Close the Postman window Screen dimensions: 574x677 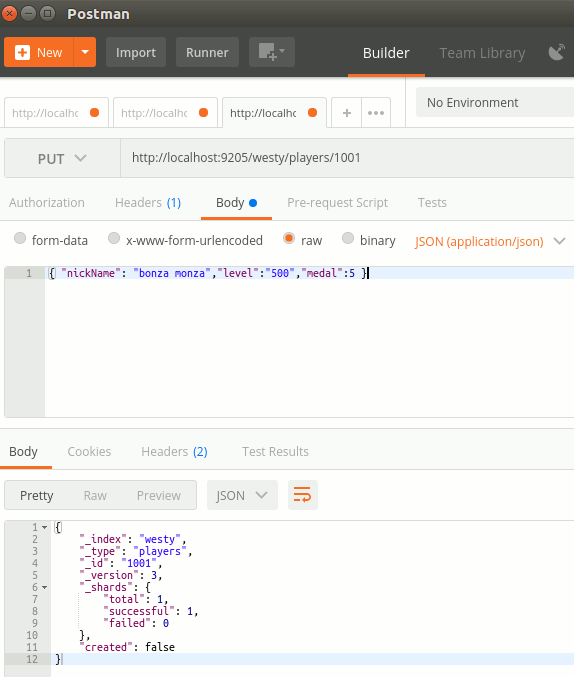pyautogui.click(x=9, y=13)
